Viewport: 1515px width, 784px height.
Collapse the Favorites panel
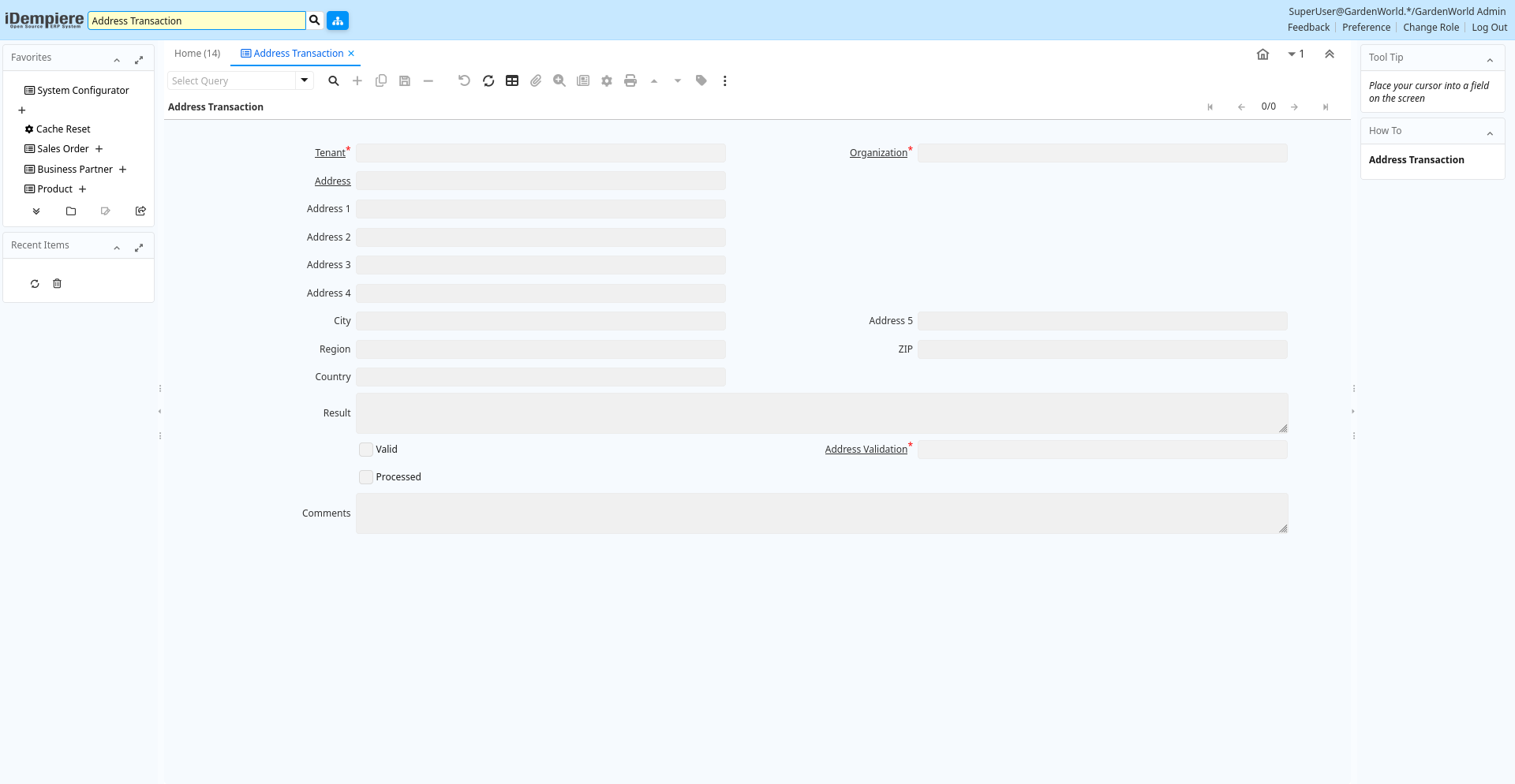pos(117,59)
